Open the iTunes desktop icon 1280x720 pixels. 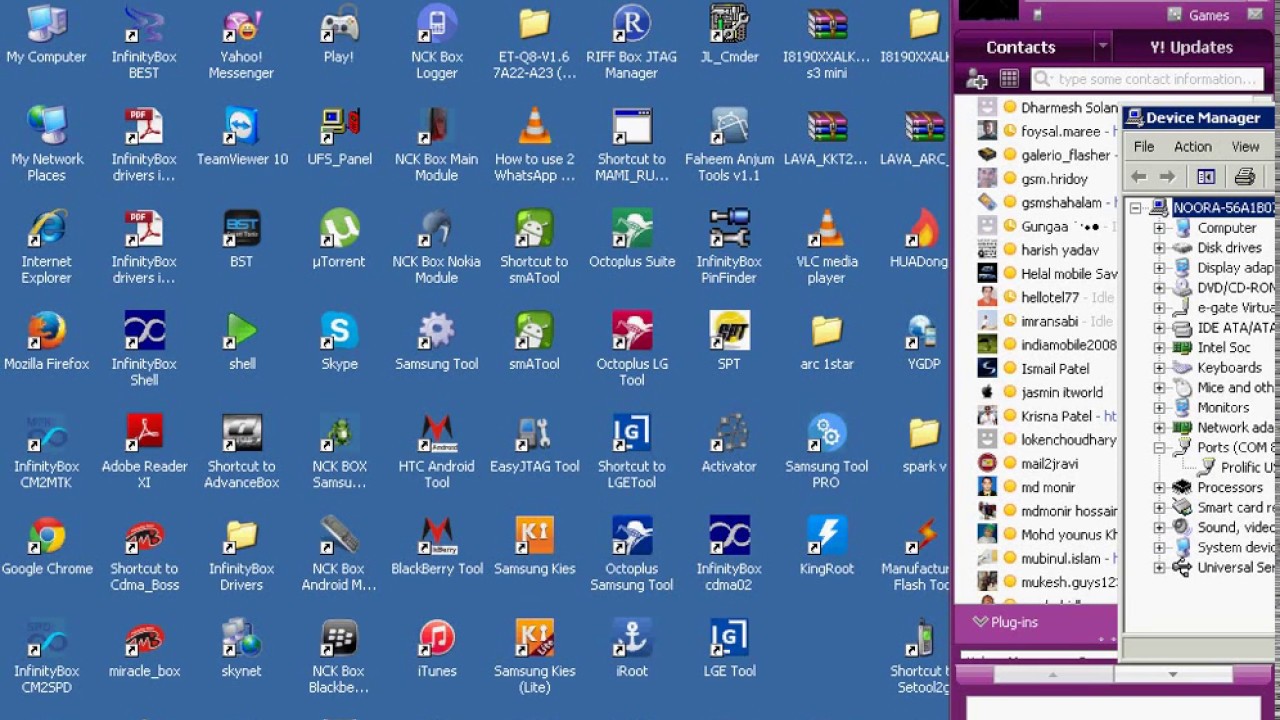pos(437,647)
